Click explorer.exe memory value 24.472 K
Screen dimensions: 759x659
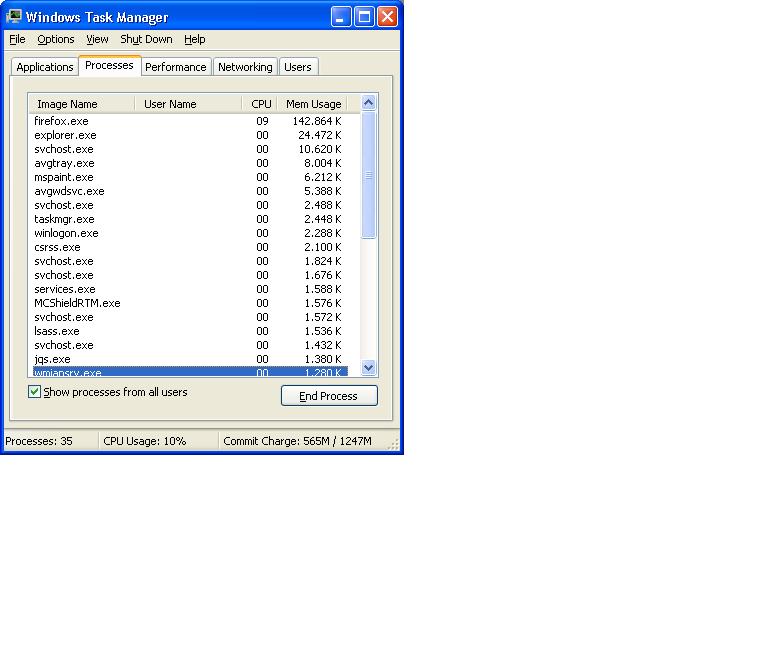tap(319, 135)
